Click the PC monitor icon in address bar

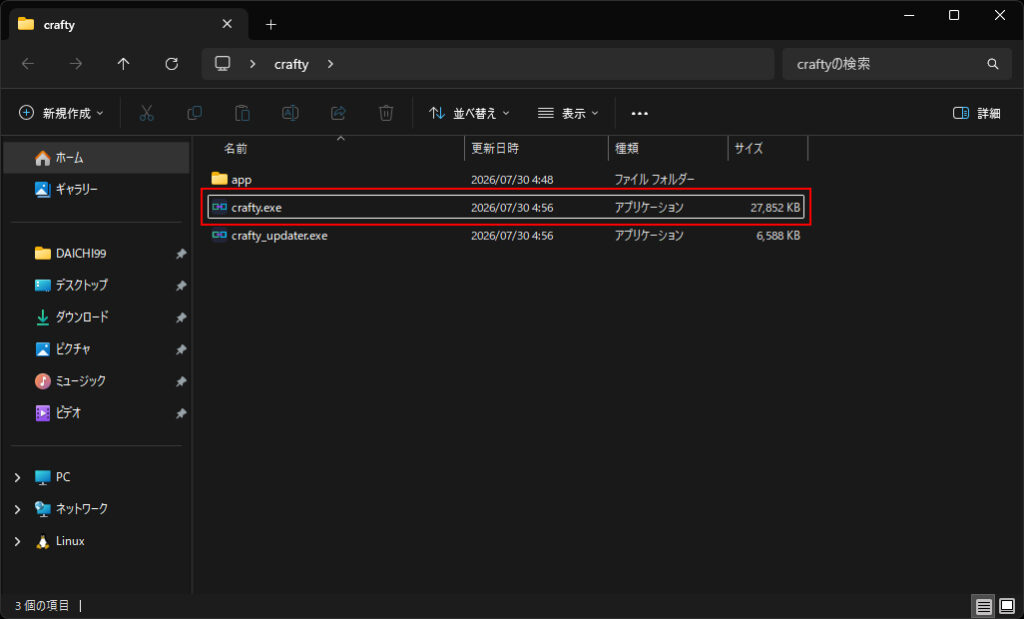[223, 63]
